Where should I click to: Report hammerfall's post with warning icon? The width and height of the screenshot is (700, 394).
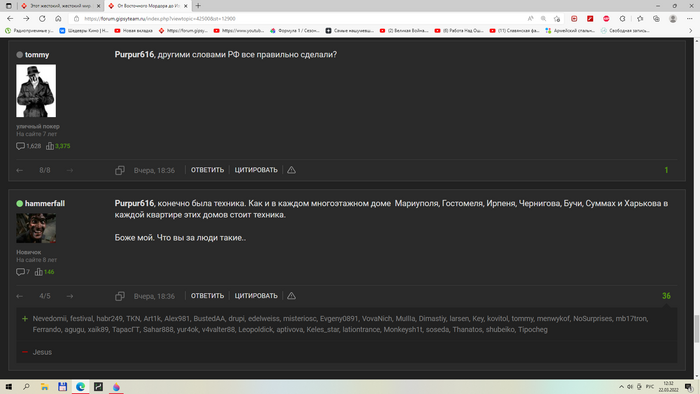tap(292, 296)
